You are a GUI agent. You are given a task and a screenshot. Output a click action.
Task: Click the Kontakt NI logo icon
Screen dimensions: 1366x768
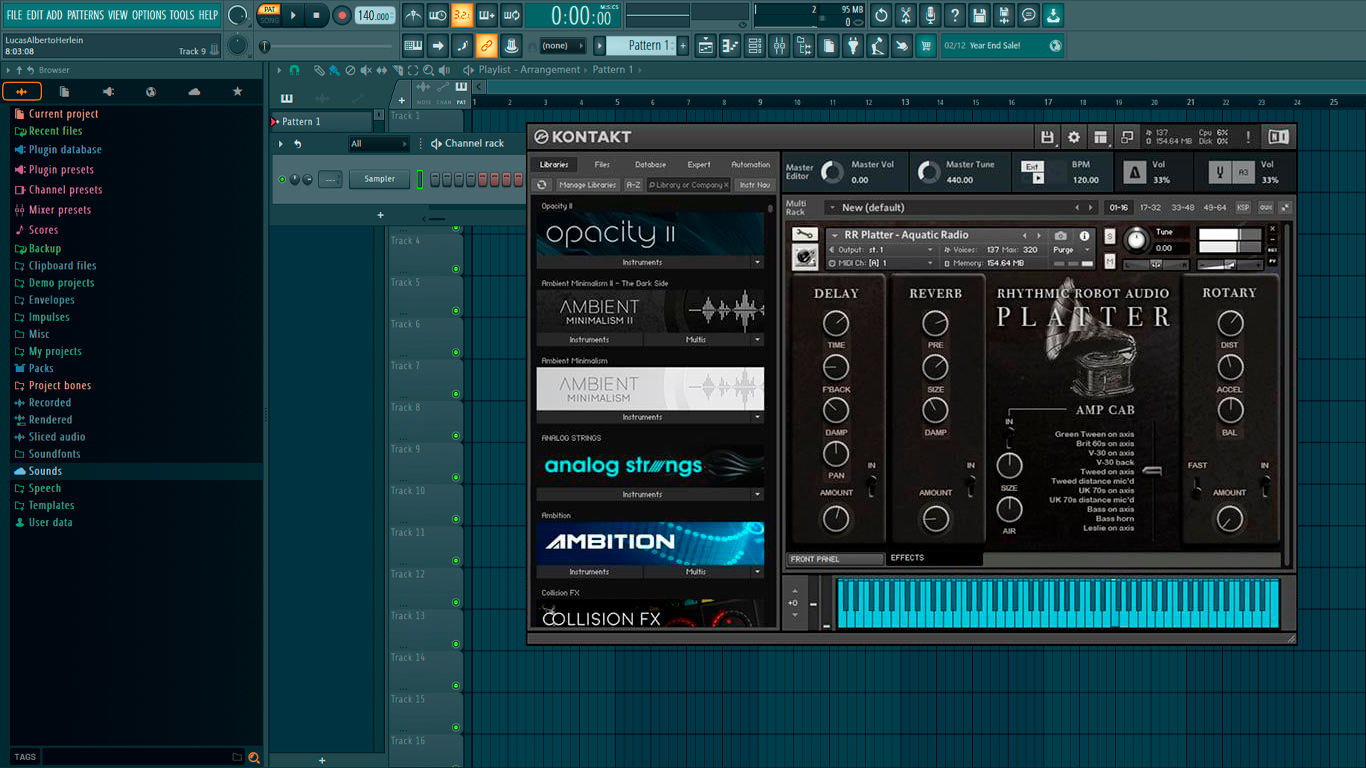(x=1278, y=137)
